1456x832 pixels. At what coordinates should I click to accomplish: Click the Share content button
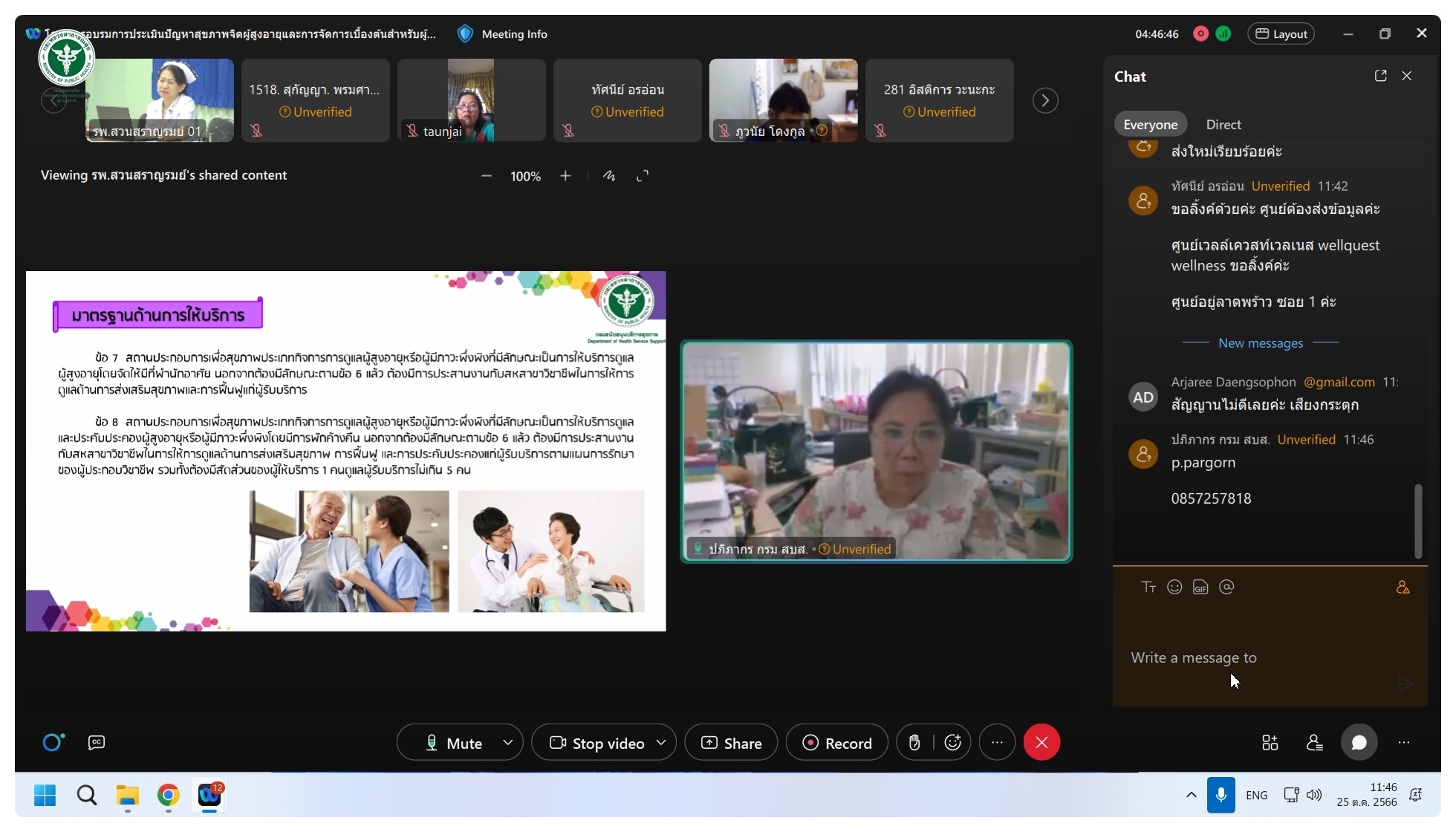(731, 743)
